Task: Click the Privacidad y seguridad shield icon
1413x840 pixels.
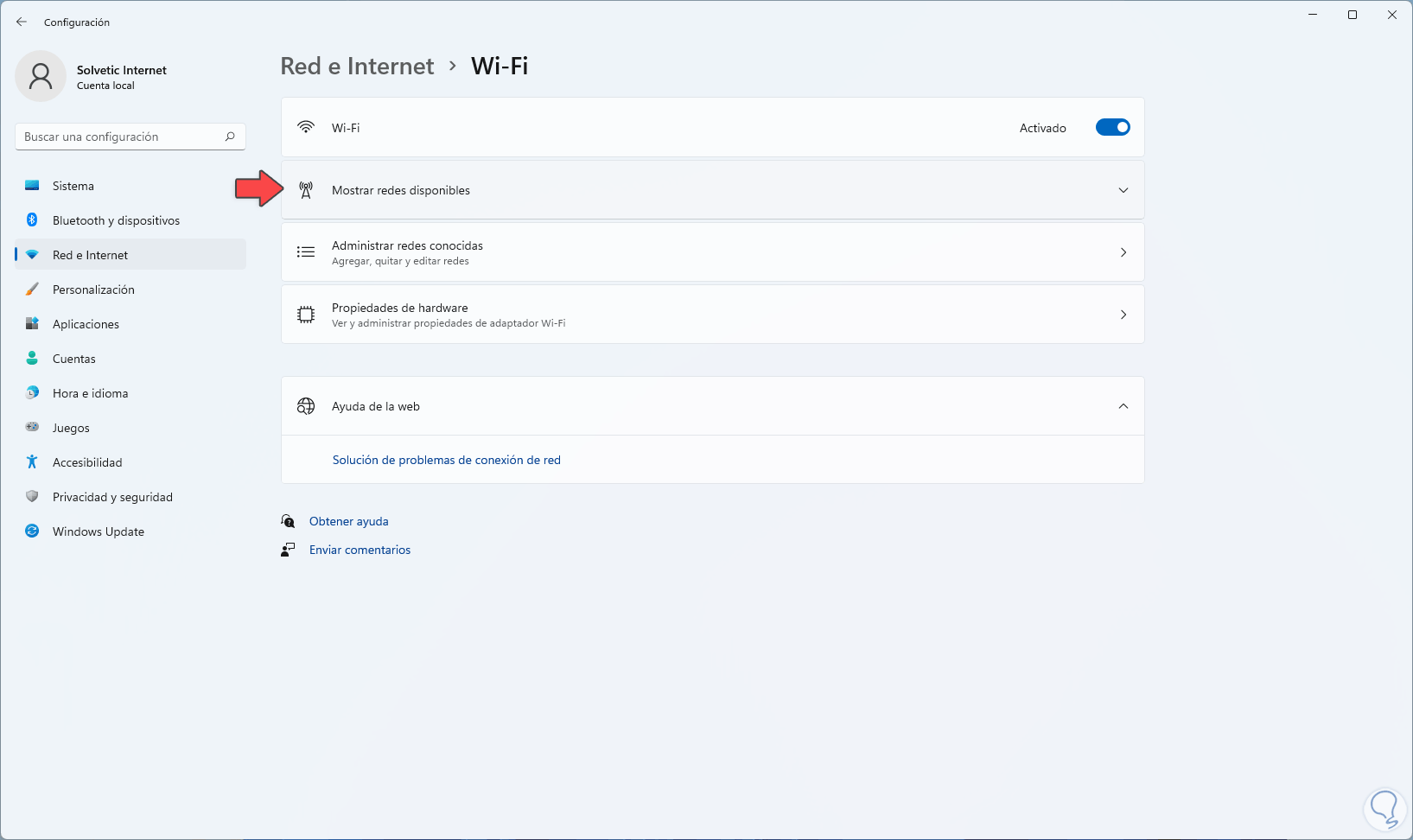Action: [x=32, y=497]
